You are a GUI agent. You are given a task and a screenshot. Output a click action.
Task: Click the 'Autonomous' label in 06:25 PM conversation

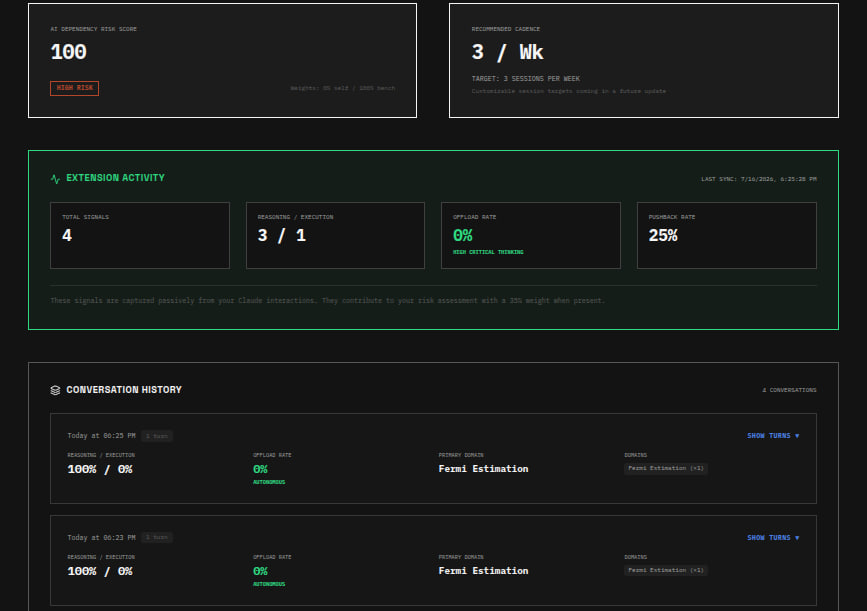click(x=269, y=482)
